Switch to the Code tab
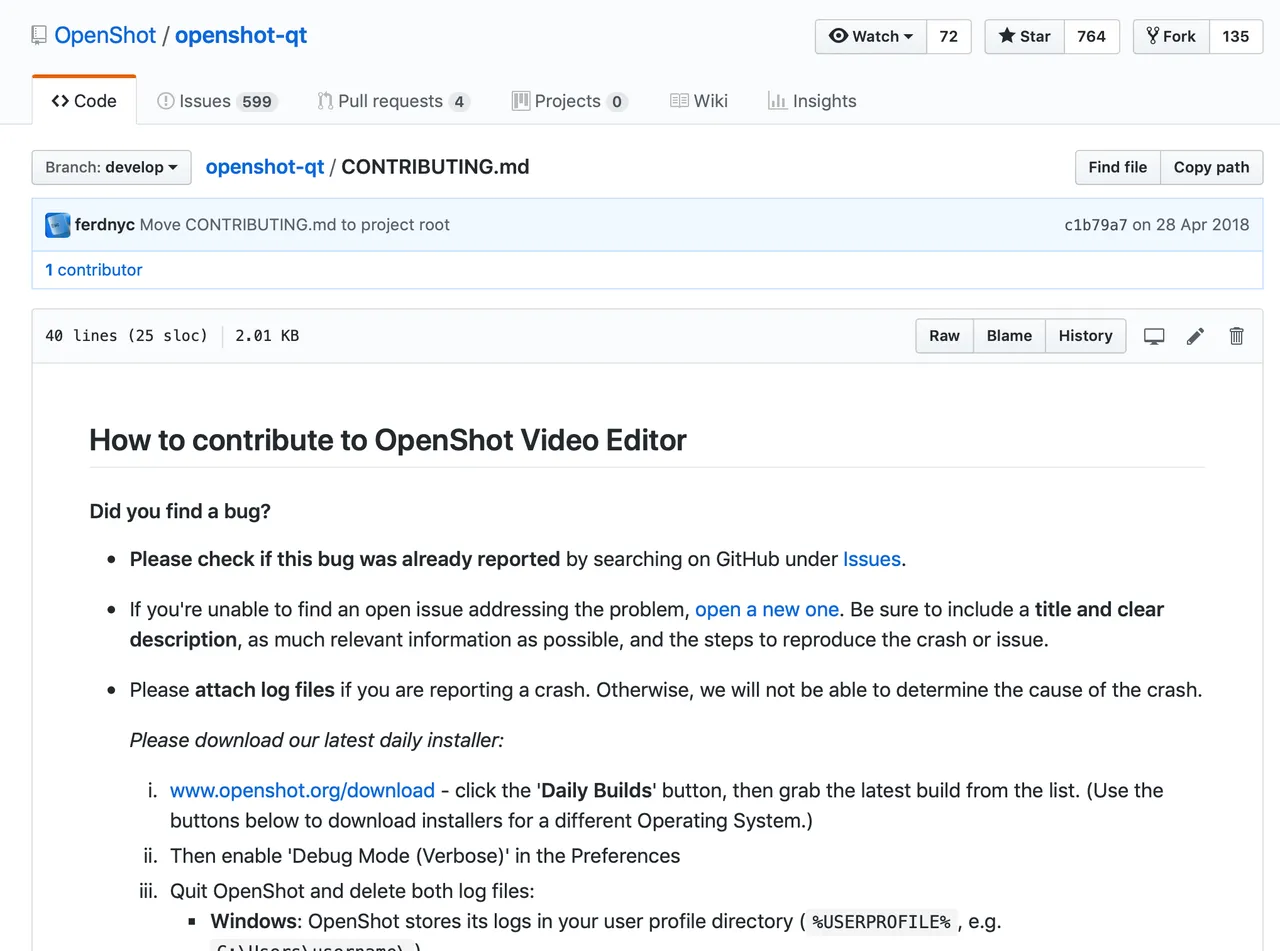1280x951 pixels. tap(84, 101)
